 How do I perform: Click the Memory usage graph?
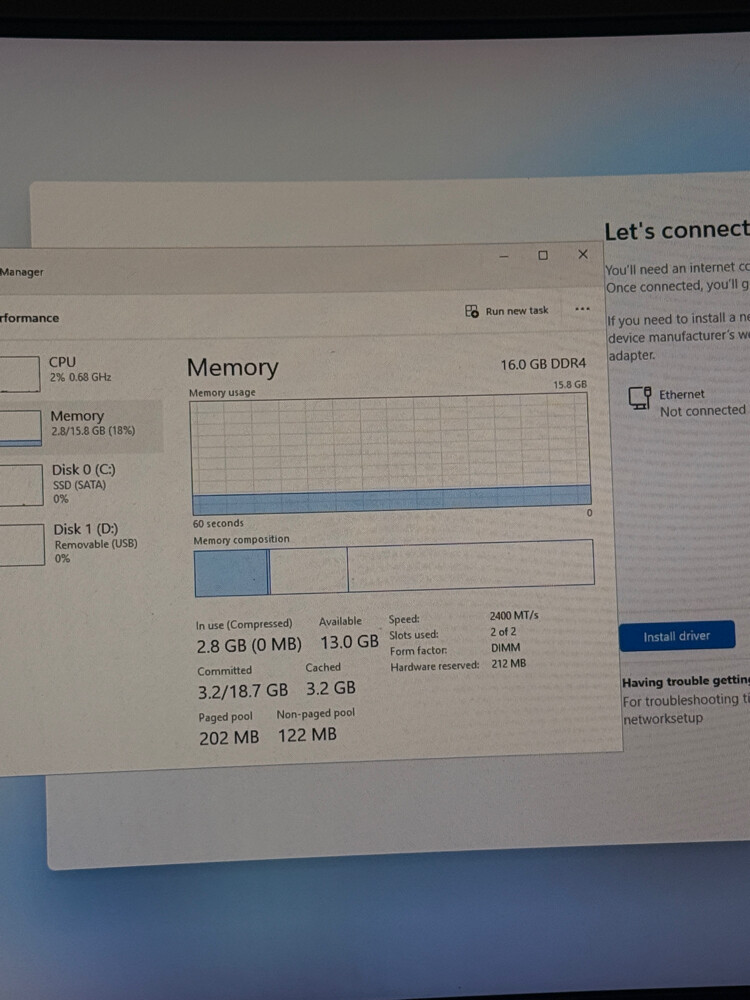[390, 453]
